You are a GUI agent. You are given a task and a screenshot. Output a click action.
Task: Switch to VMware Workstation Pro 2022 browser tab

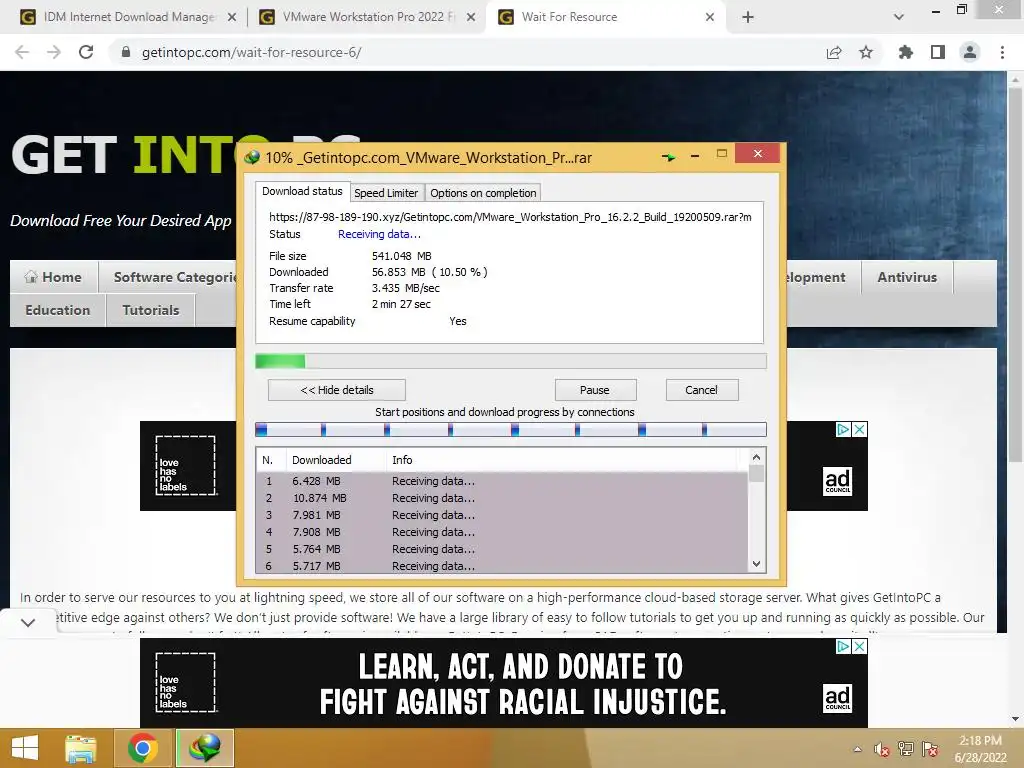[368, 17]
